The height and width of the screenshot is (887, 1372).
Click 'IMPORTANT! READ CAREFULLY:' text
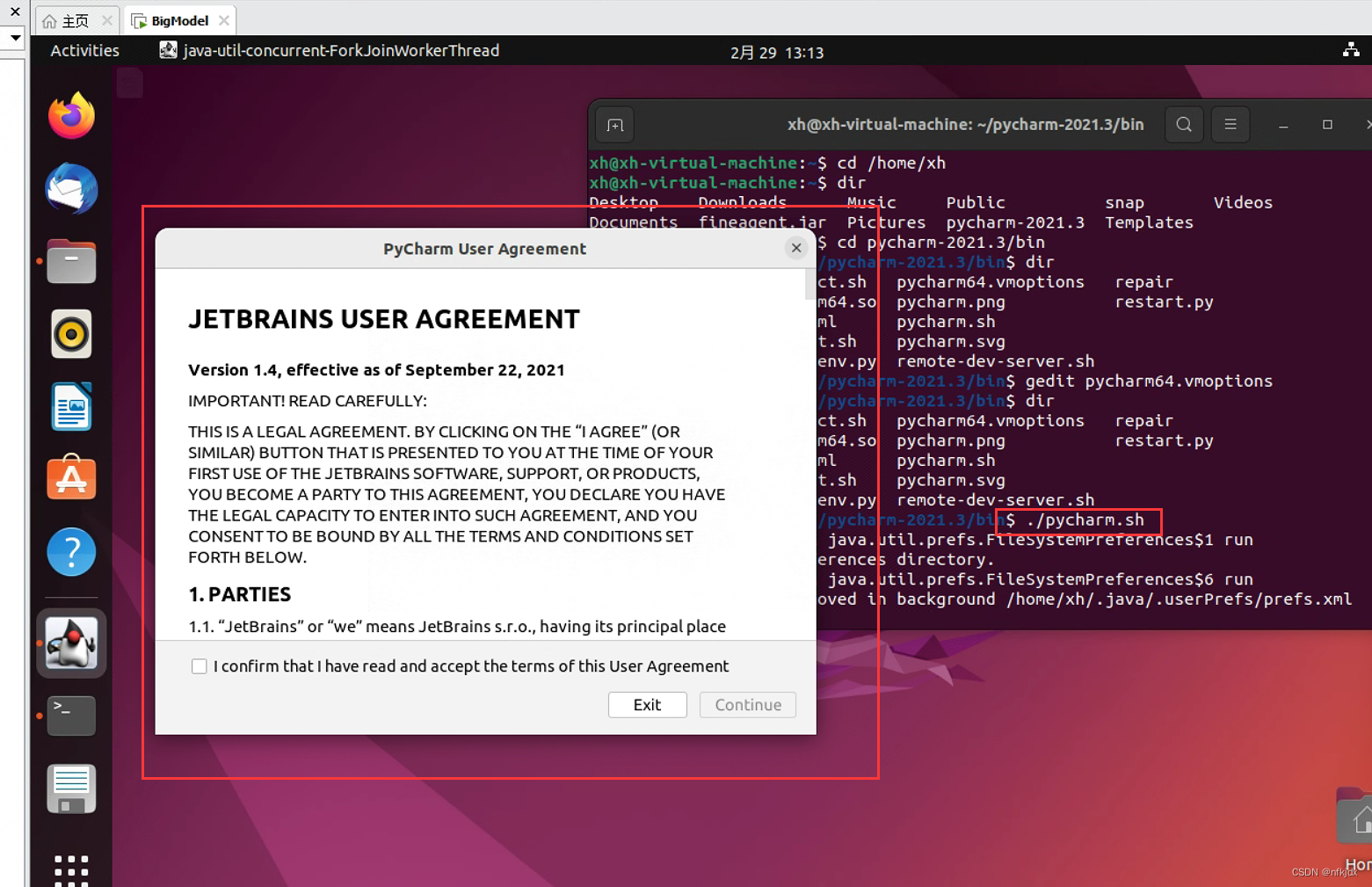click(x=307, y=401)
